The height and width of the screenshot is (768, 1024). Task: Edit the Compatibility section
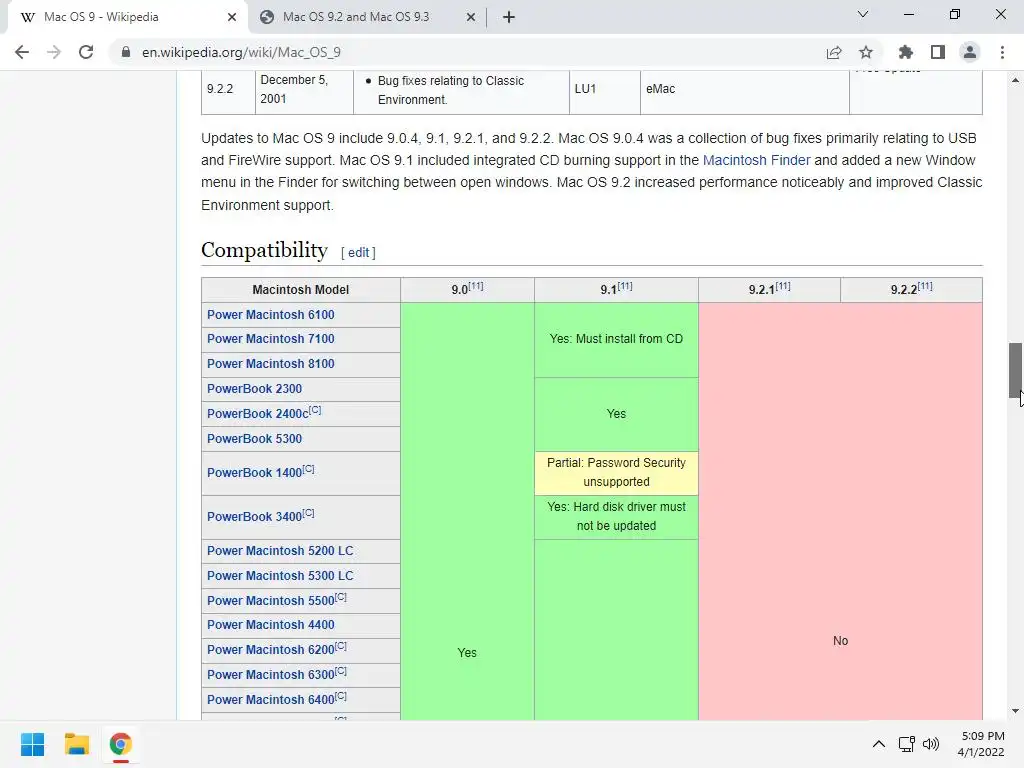click(x=359, y=252)
